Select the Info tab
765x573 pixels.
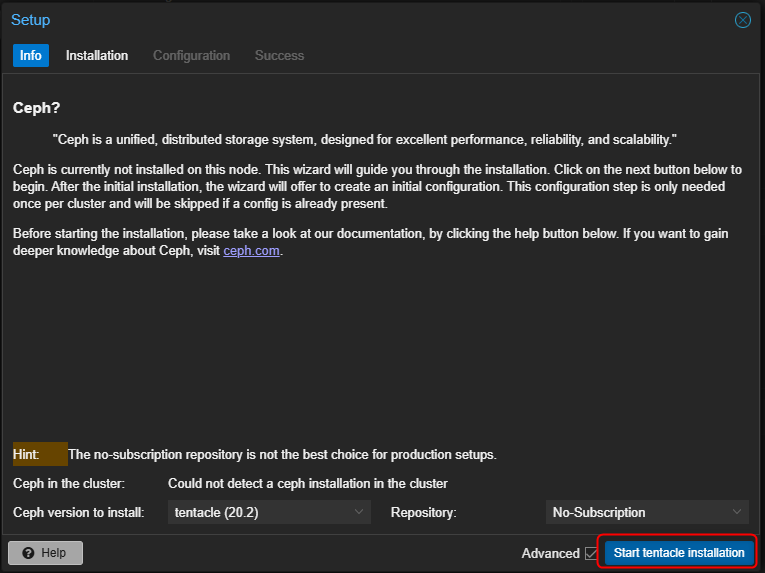coord(31,55)
